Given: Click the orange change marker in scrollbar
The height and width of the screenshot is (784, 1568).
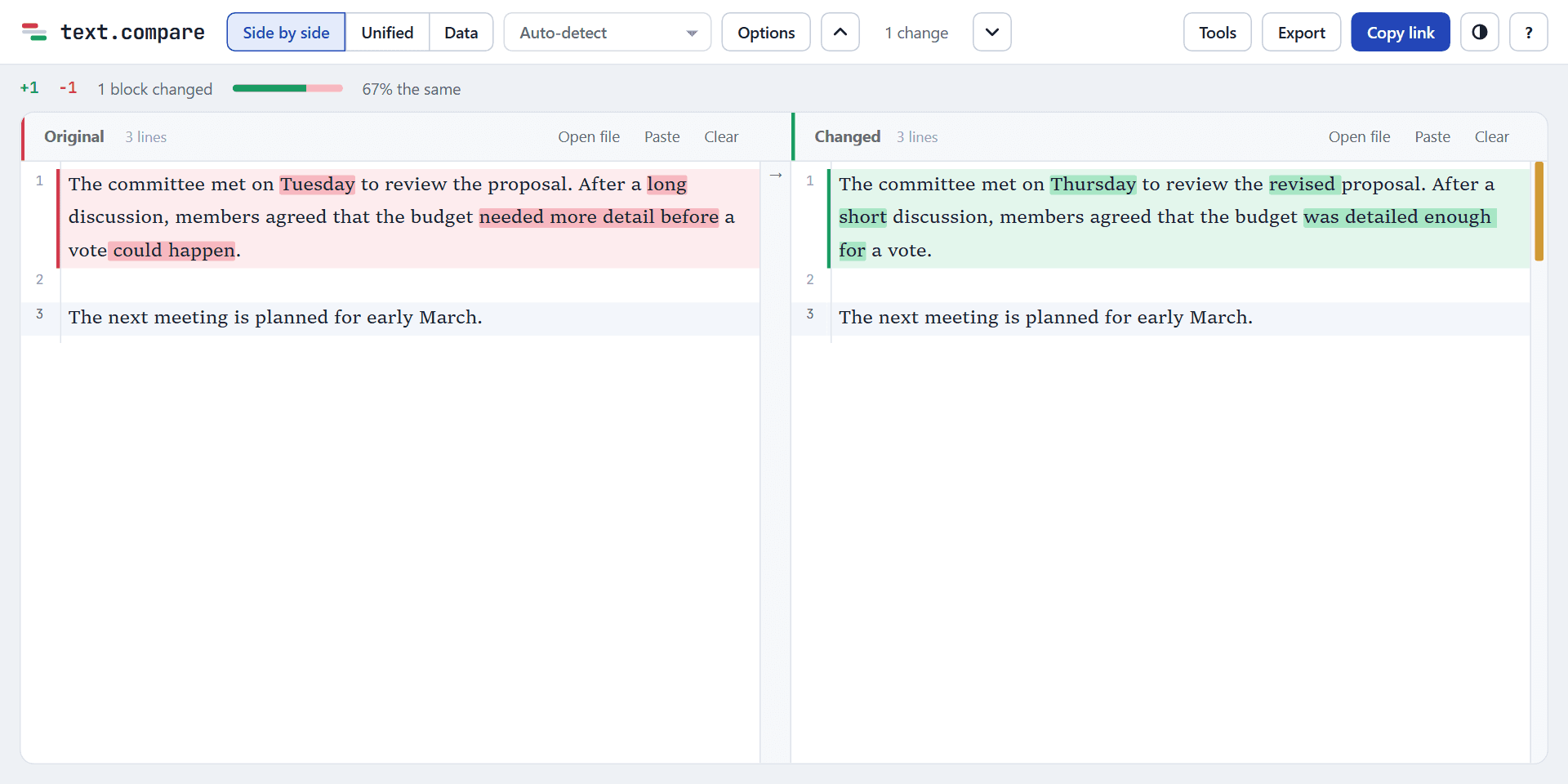Looking at the screenshot, I should tap(1539, 211).
